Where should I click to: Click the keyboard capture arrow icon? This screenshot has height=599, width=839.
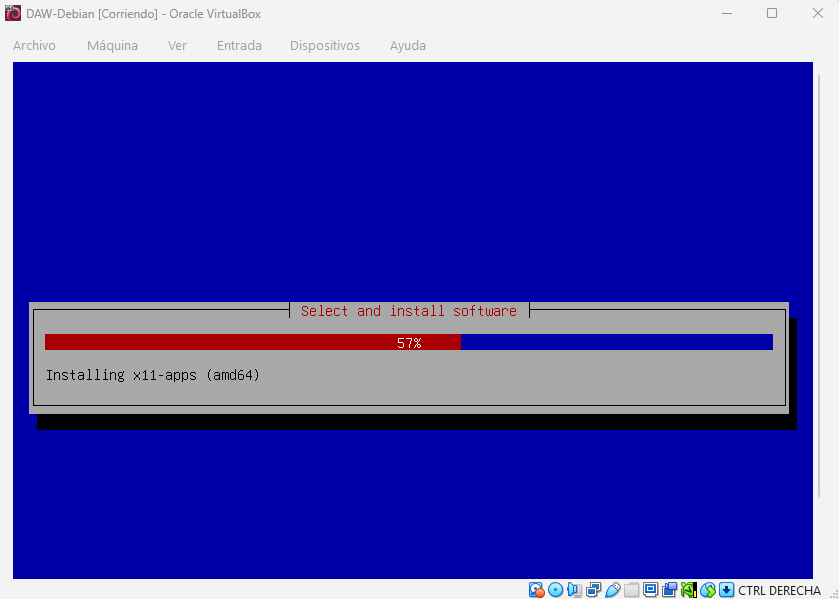click(x=726, y=590)
